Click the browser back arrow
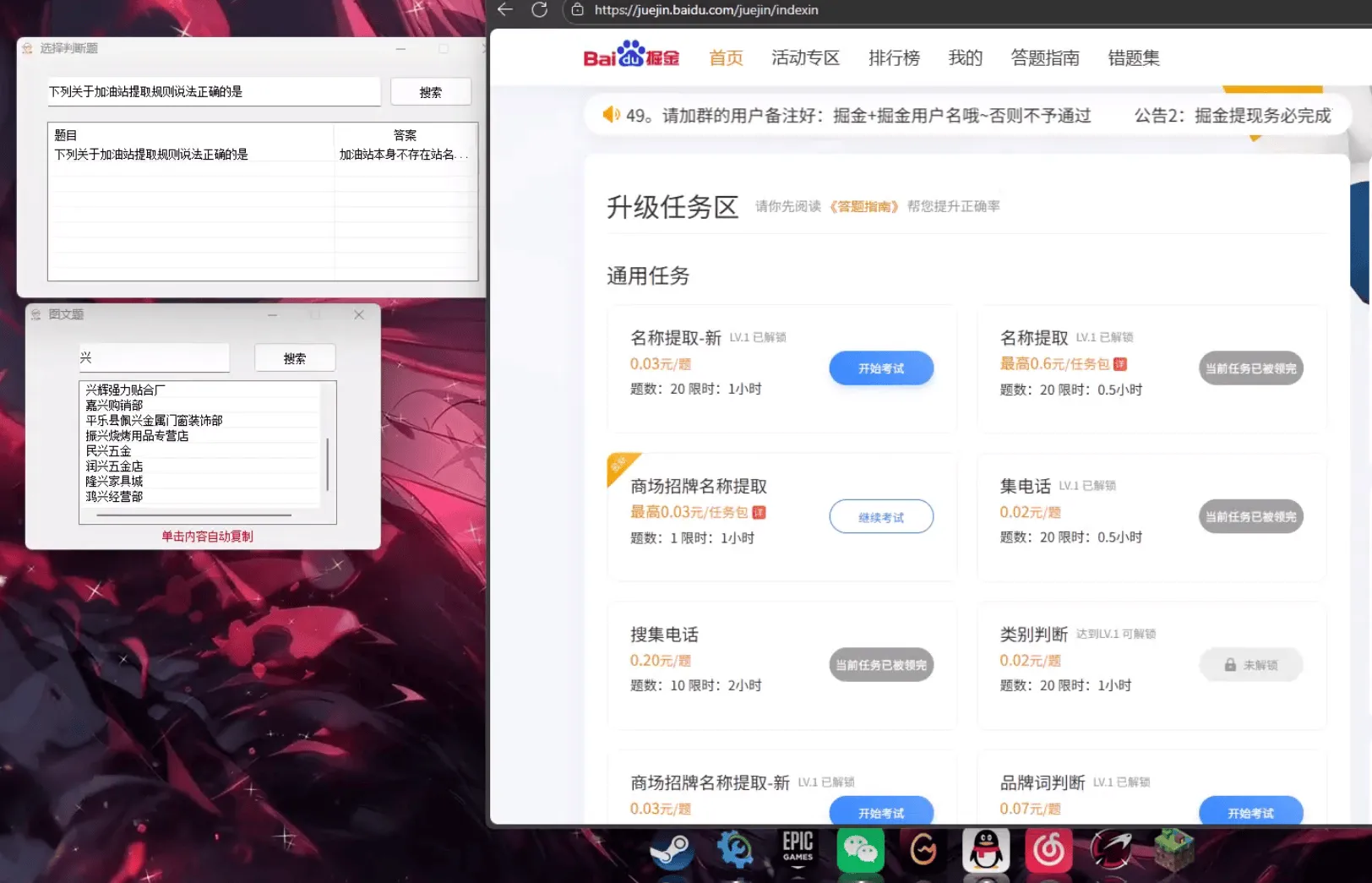Viewport: 1372px width, 883px height. pyautogui.click(x=504, y=10)
